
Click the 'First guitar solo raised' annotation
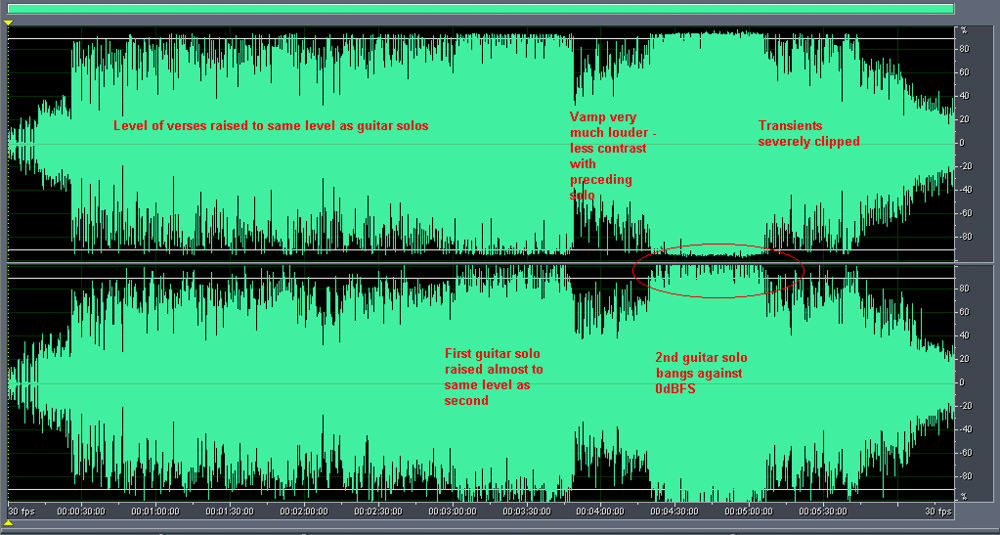tap(493, 376)
